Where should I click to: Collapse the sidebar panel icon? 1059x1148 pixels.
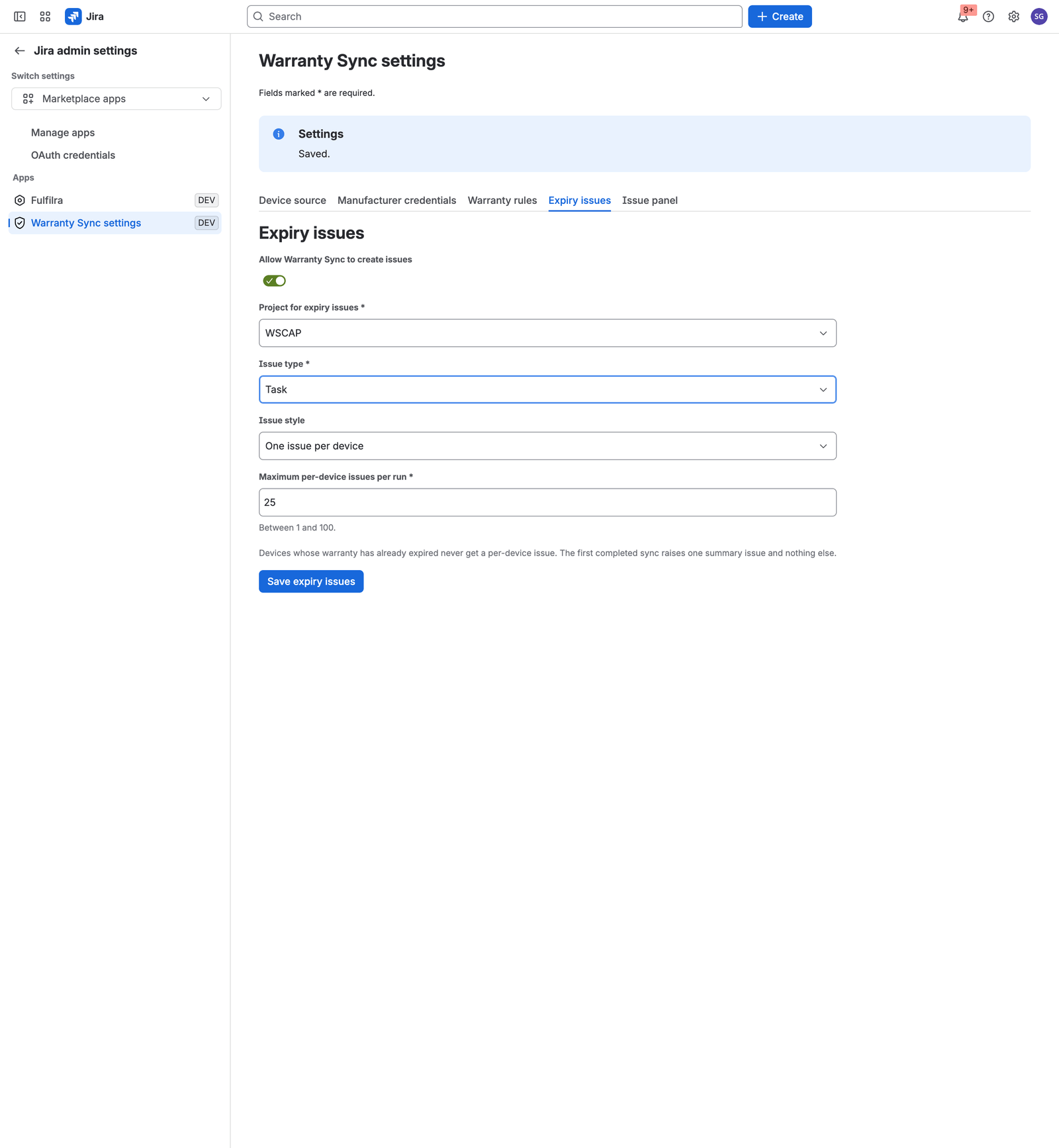(20, 17)
